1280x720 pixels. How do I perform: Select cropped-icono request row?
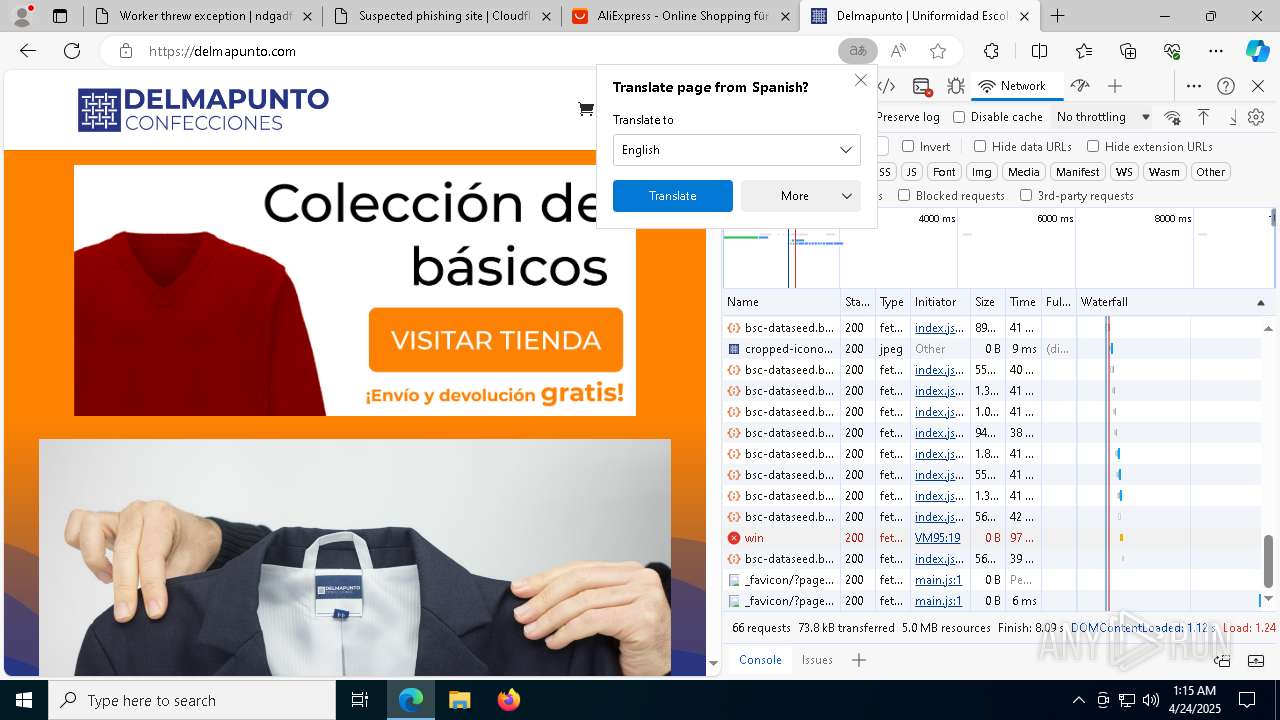click(x=992, y=349)
